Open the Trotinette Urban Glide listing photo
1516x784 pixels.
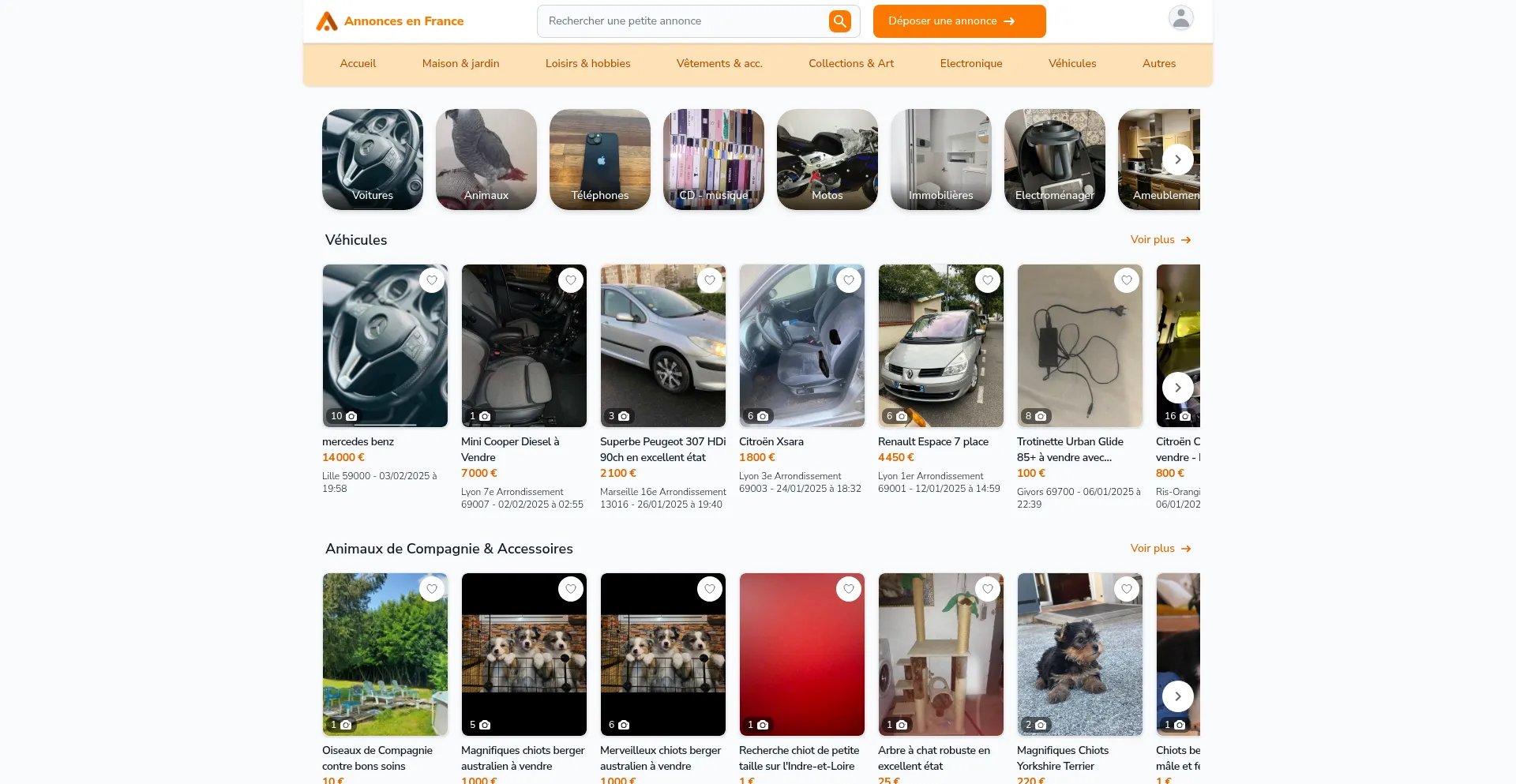(x=1080, y=346)
